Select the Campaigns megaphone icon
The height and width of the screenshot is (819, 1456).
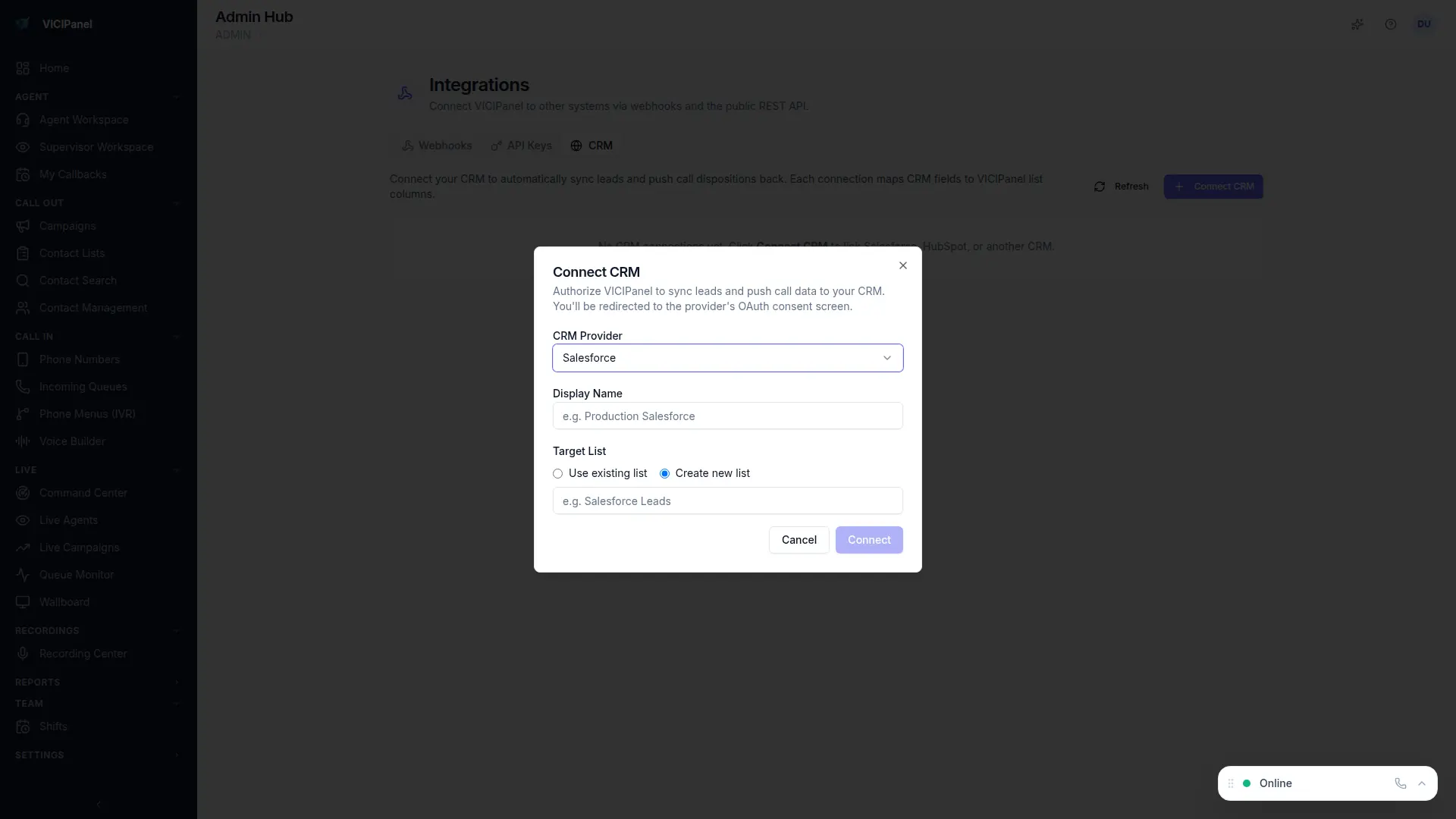tap(23, 226)
